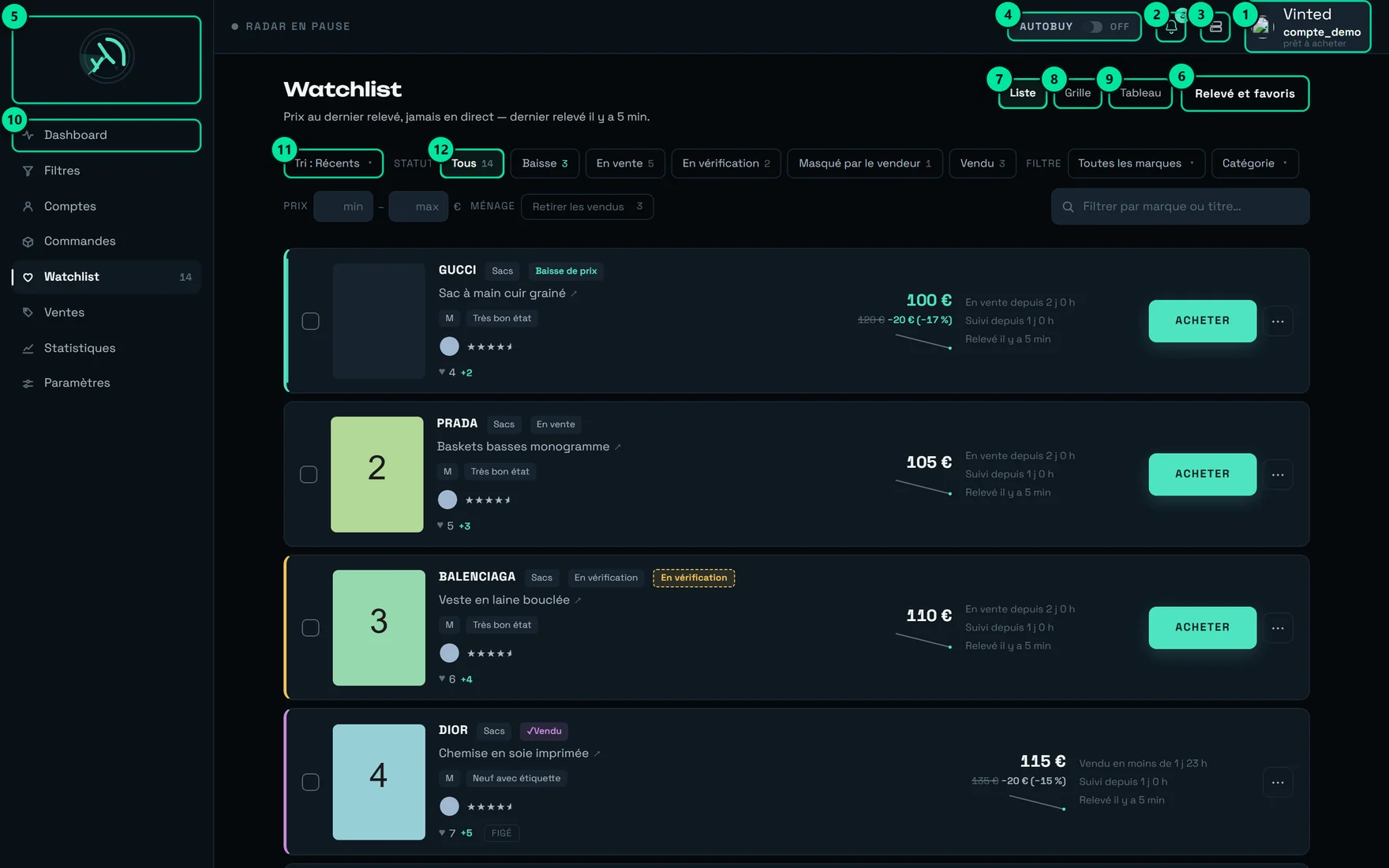Click seller avatar on the Prada card
Viewport: 1389px width, 868px height.
pyautogui.click(x=447, y=499)
